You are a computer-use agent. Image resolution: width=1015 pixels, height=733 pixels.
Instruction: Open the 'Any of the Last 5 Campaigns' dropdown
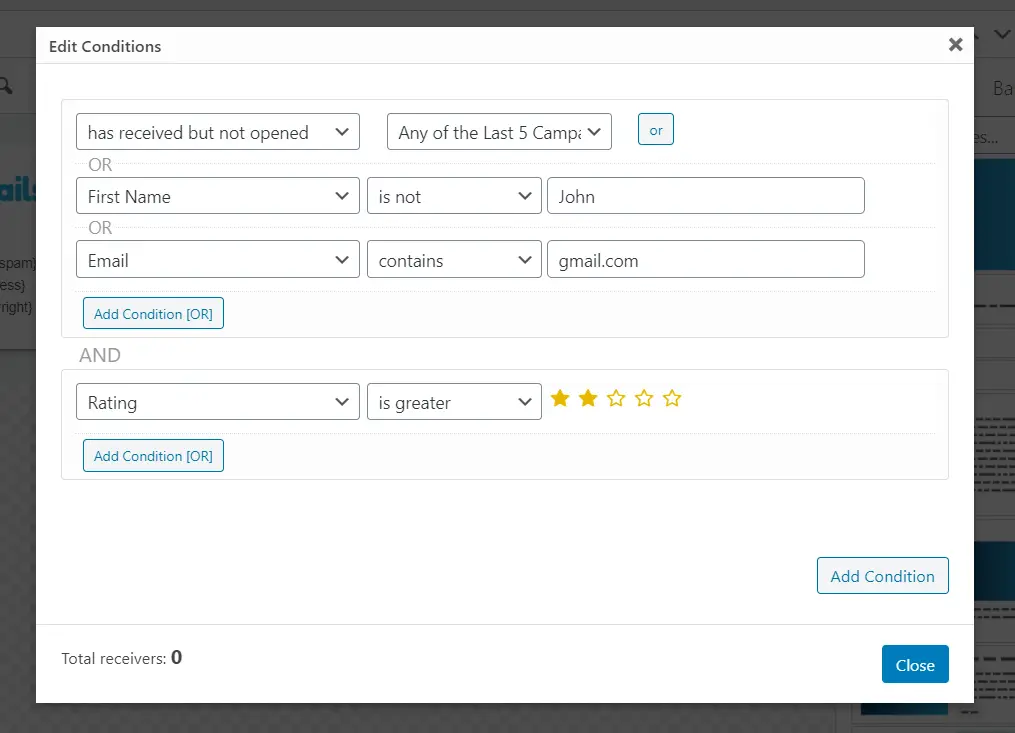(x=499, y=131)
